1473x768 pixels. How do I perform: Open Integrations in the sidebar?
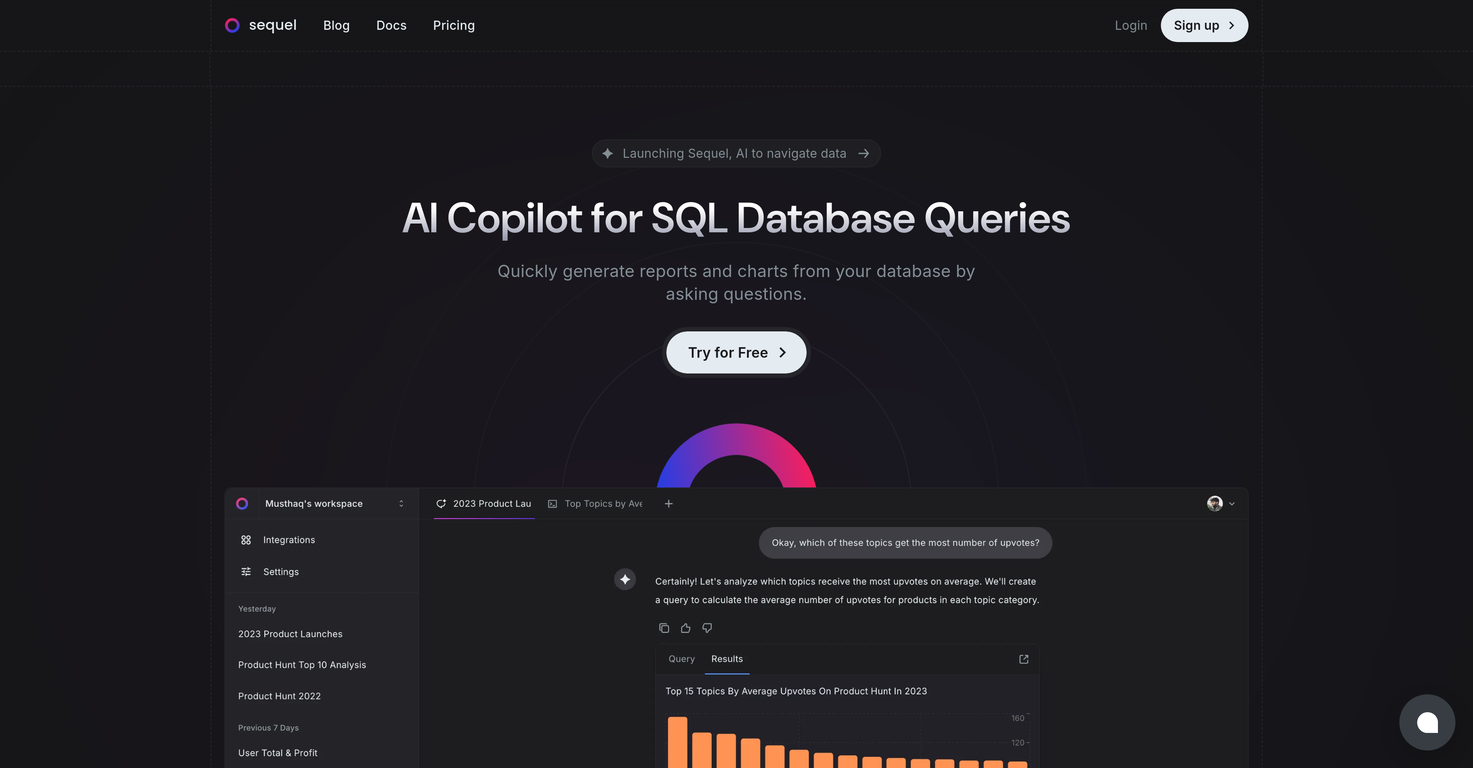point(288,540)
